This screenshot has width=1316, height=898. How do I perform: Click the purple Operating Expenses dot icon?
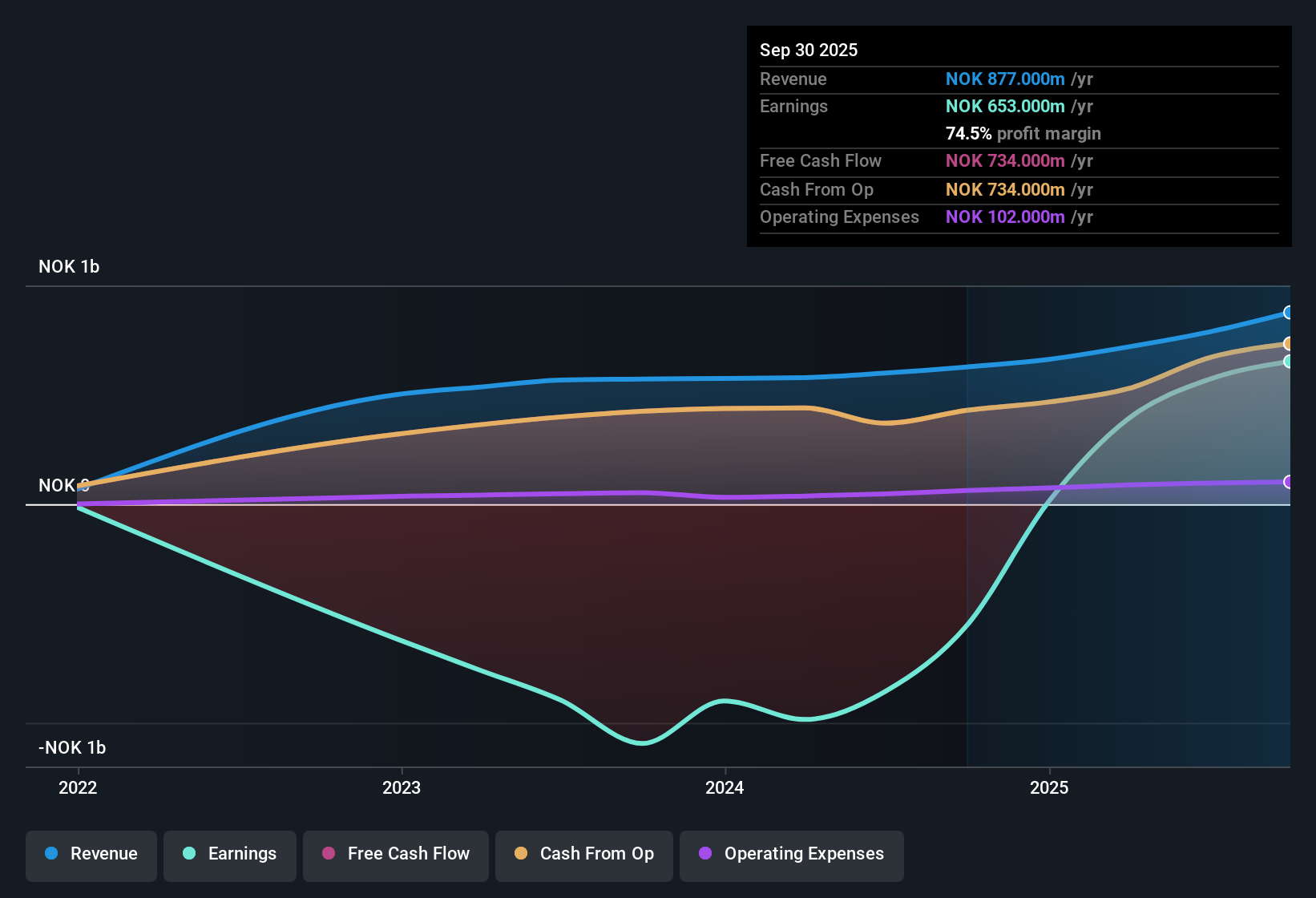[x=704, y=854]
